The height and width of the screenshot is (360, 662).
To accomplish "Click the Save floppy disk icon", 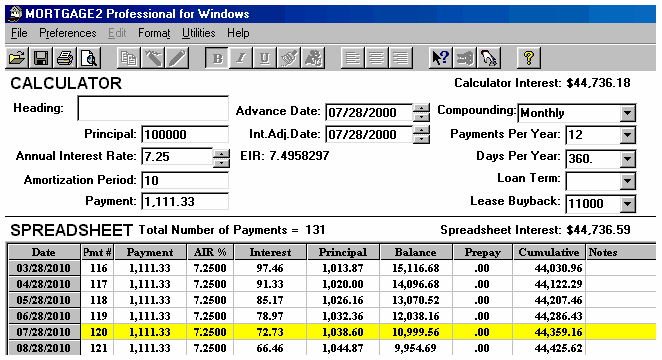I will [x=41, y=58].
